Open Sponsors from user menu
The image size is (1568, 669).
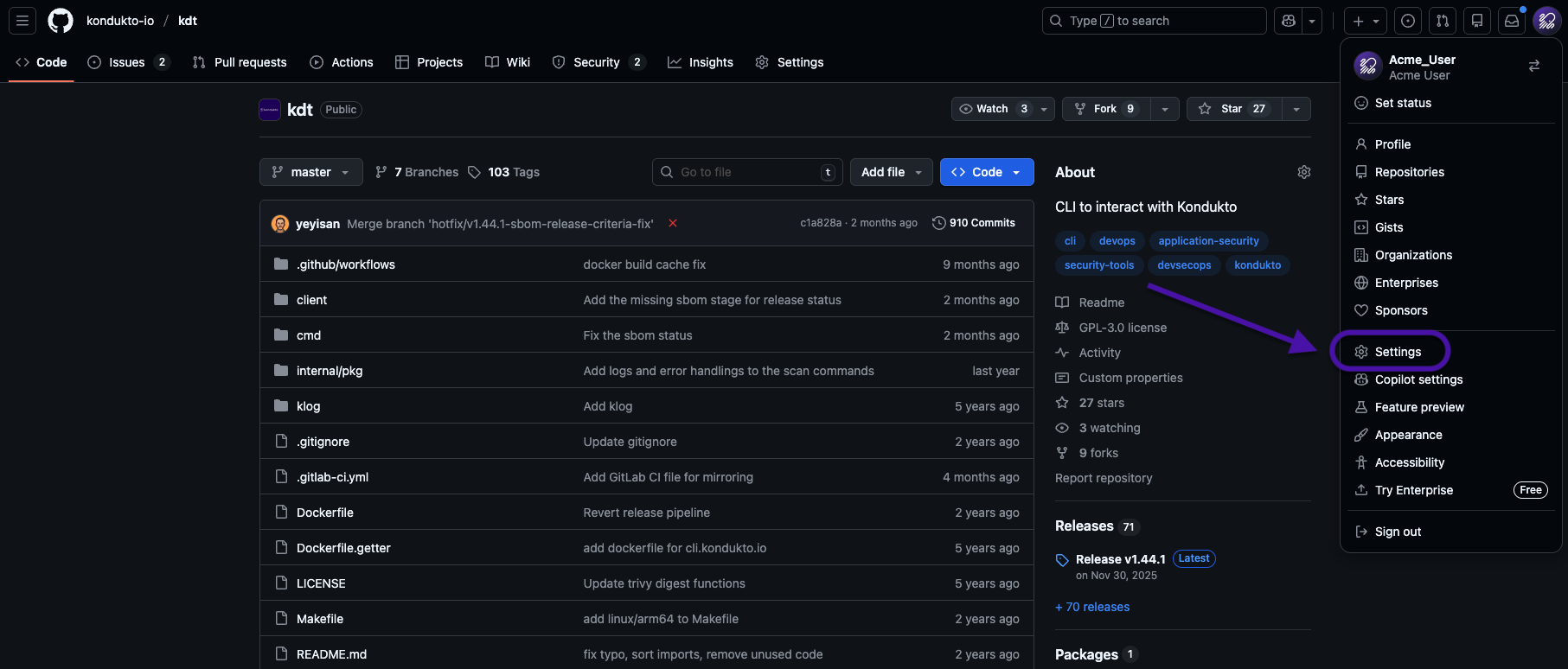click(x=1451, y=310)
